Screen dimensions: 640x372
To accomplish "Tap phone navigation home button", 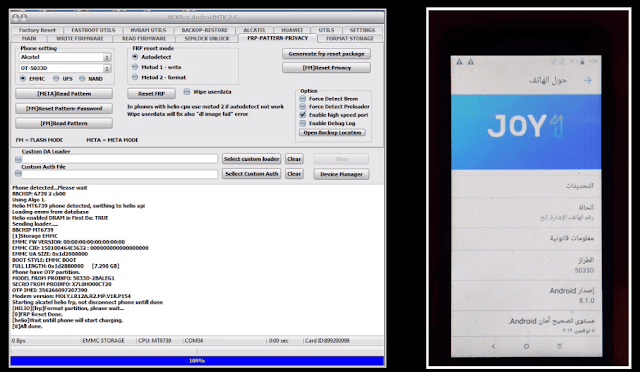I will (526, 346).
